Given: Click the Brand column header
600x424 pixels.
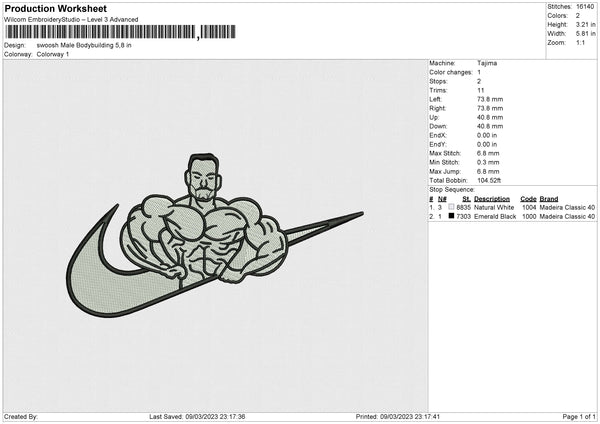Looking at the screenshot, I should (x=549, y=199).
